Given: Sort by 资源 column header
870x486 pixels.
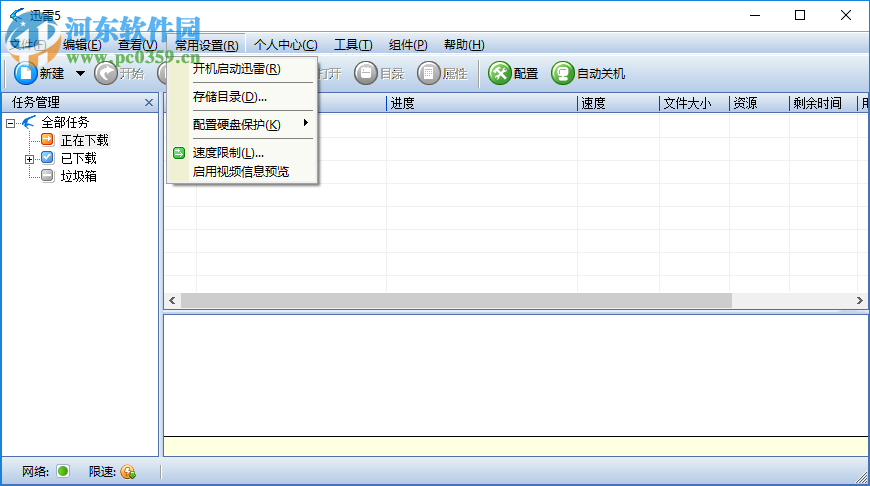Looking at the screenshot, I should pos(759,103).
